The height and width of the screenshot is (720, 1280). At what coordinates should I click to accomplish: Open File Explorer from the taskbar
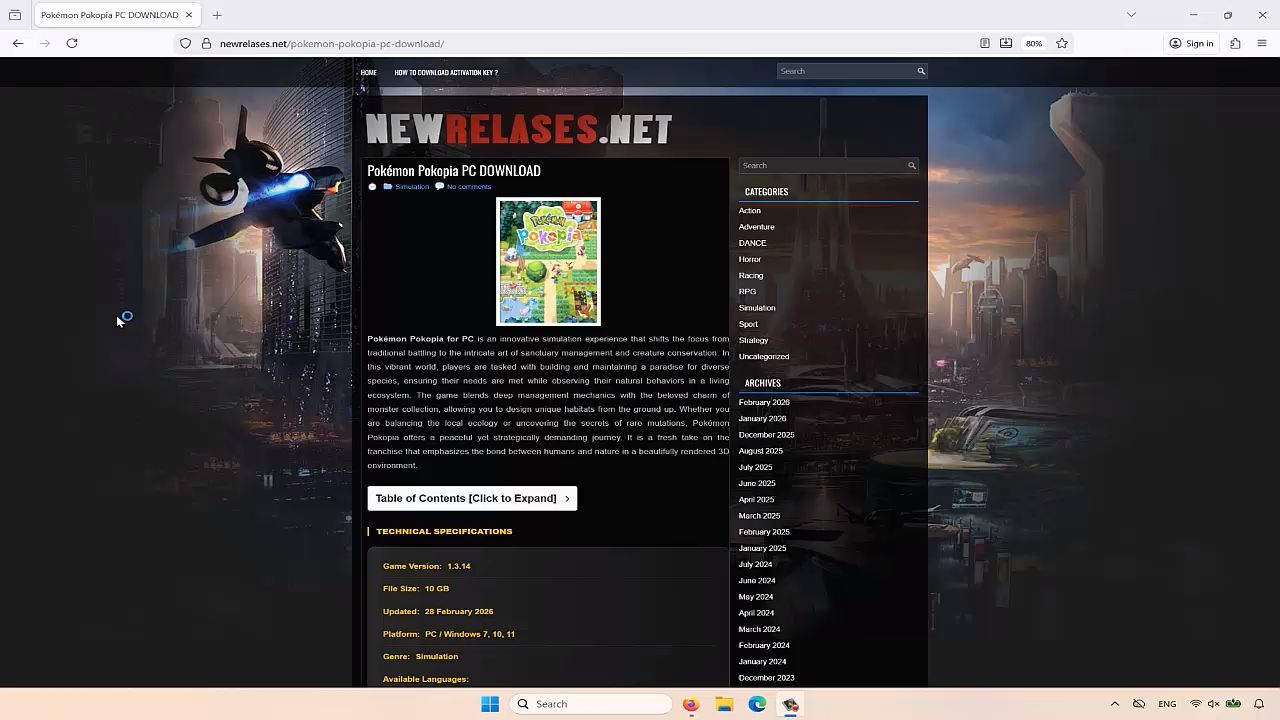coord(724,704)
